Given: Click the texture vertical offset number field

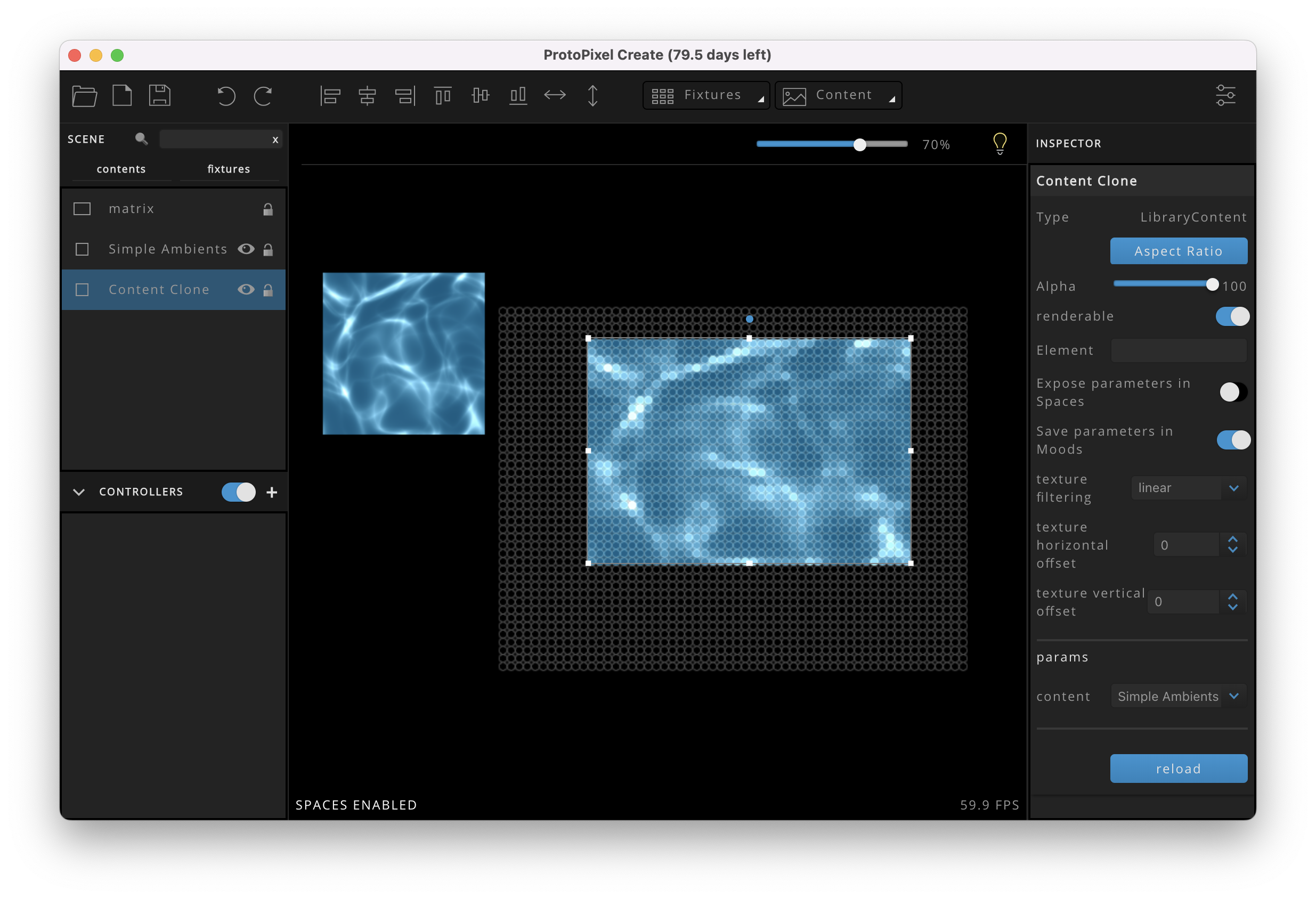Looking at the screenshot, I should 1183,602.
